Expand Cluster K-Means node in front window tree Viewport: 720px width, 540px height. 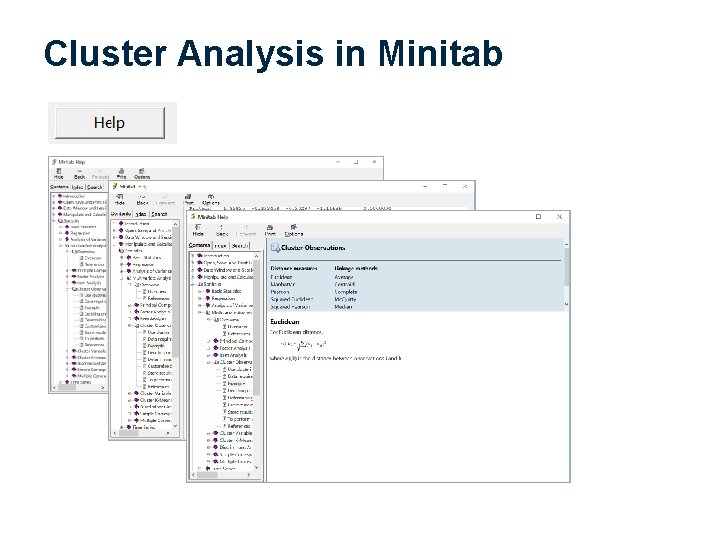pyautogui.click(x=208, y=440)
